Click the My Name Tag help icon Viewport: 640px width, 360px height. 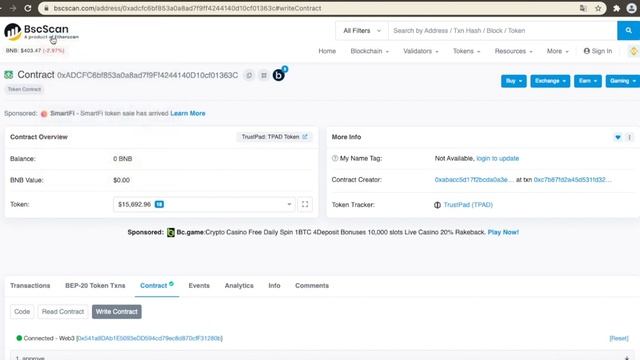pyautogui.click(x=335, y=158)
